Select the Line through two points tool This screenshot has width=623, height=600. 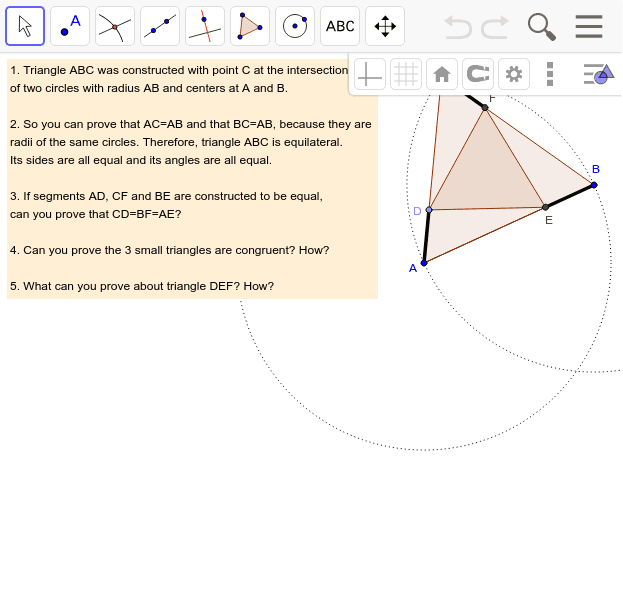[x=160, y=26]
